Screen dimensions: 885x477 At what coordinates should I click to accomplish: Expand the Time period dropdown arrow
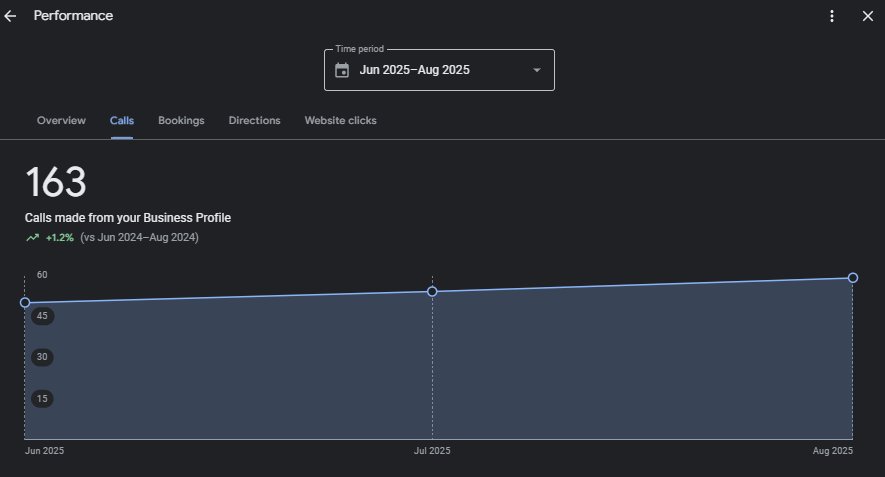pos(537,70)
